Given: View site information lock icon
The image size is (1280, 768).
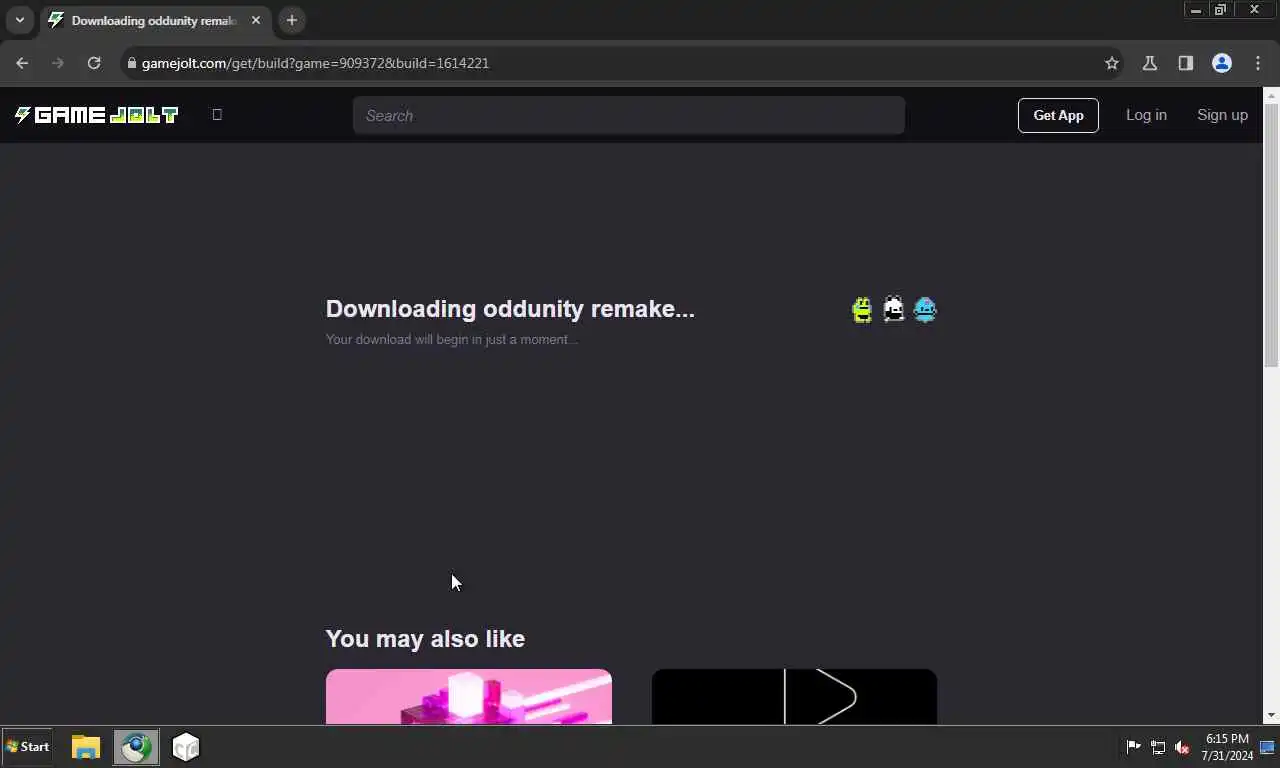Looking at the screenshot, I should tap(131, 63).
